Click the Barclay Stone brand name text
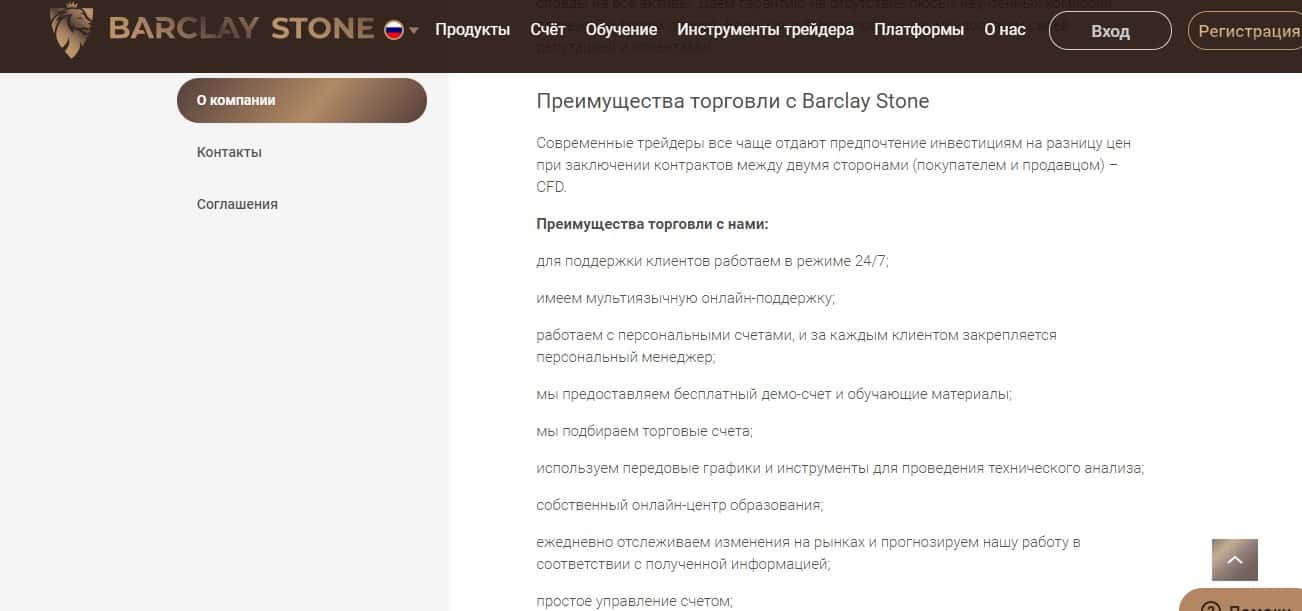The width and height of the screenshot is (1302, 611). click(x=241, y=29)
